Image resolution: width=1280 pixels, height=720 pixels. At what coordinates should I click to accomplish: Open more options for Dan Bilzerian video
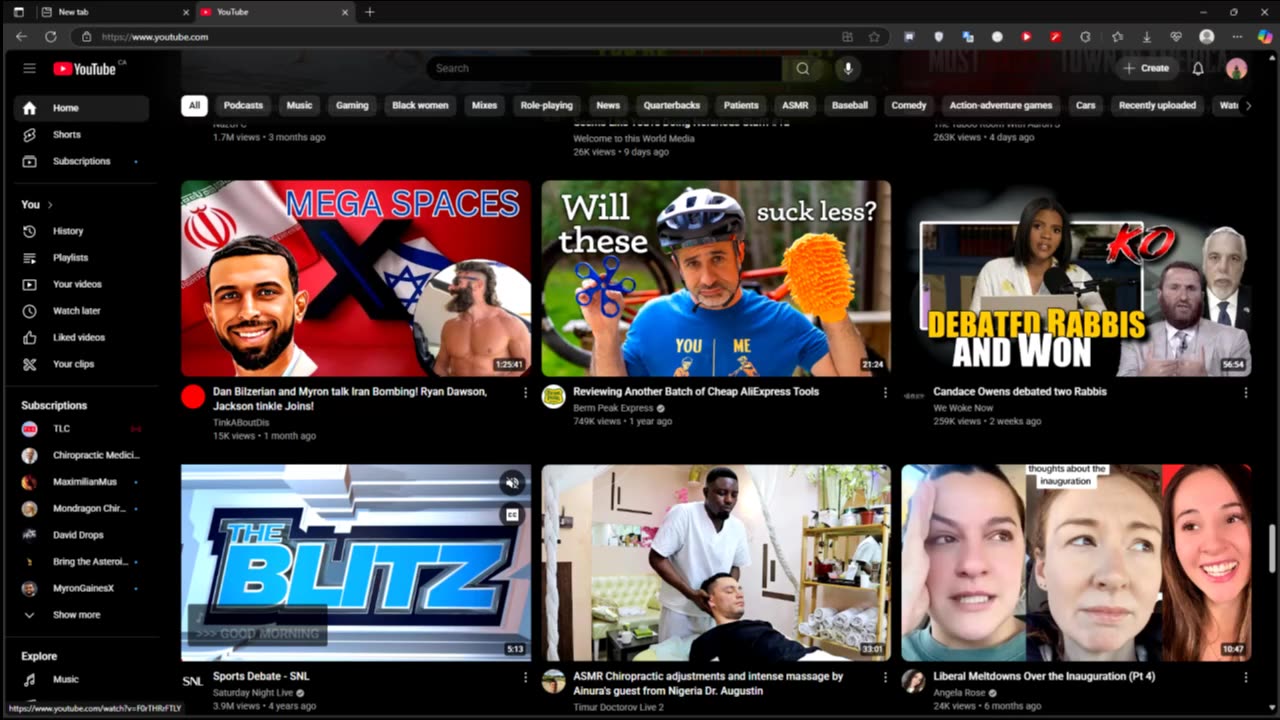[x=525, y=393]
